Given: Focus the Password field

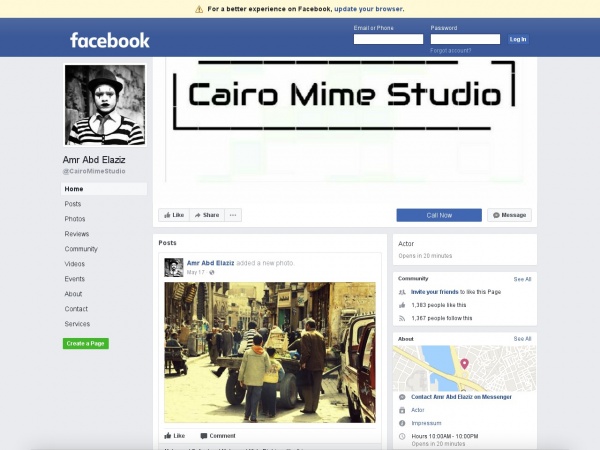Looking at the screenshot, I should click(x=465, y=39).
